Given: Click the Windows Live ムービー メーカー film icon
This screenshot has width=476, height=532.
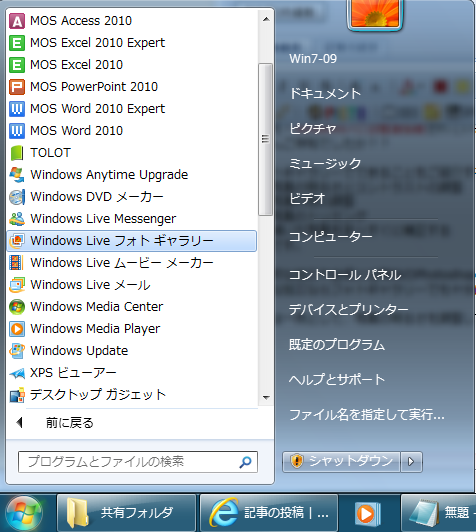Looking at the screenshot, I should tap(17, 263).
